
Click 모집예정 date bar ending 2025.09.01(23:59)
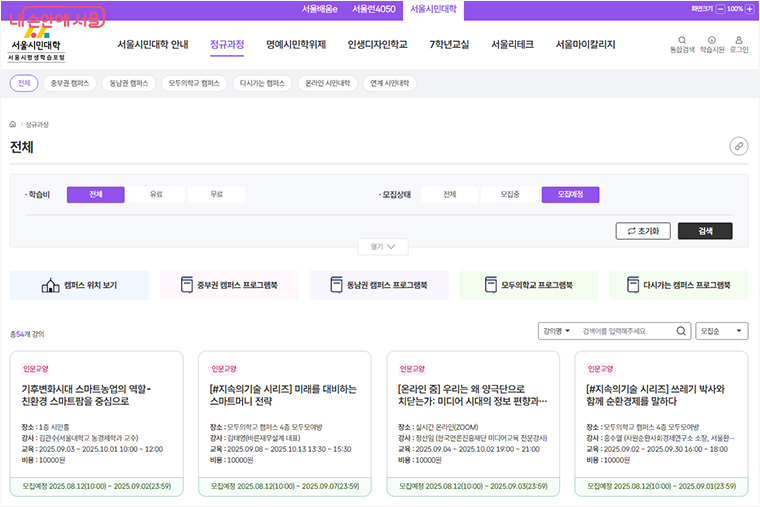point(662,486)
